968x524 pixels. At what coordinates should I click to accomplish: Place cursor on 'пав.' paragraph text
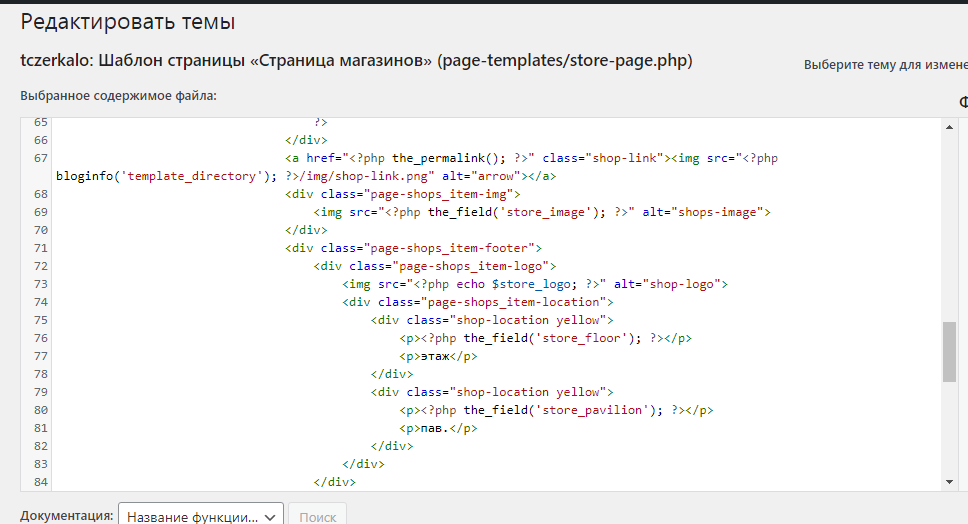tap(434, 428)
